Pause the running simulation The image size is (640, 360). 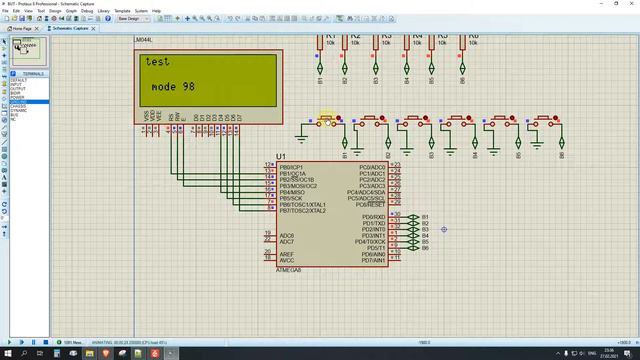pyautogui.click(x=33, y=342)
